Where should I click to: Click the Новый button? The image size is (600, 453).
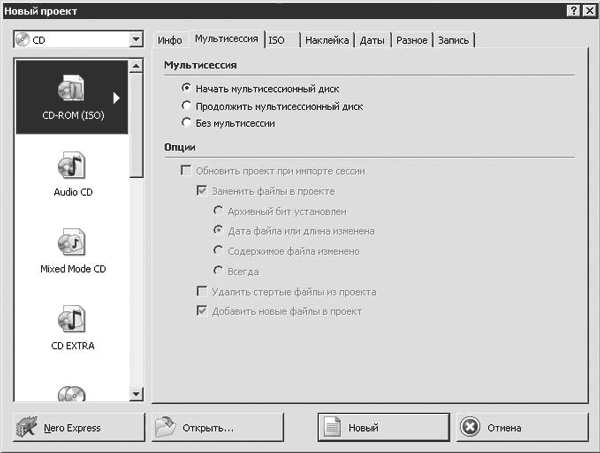coord(384,427)
